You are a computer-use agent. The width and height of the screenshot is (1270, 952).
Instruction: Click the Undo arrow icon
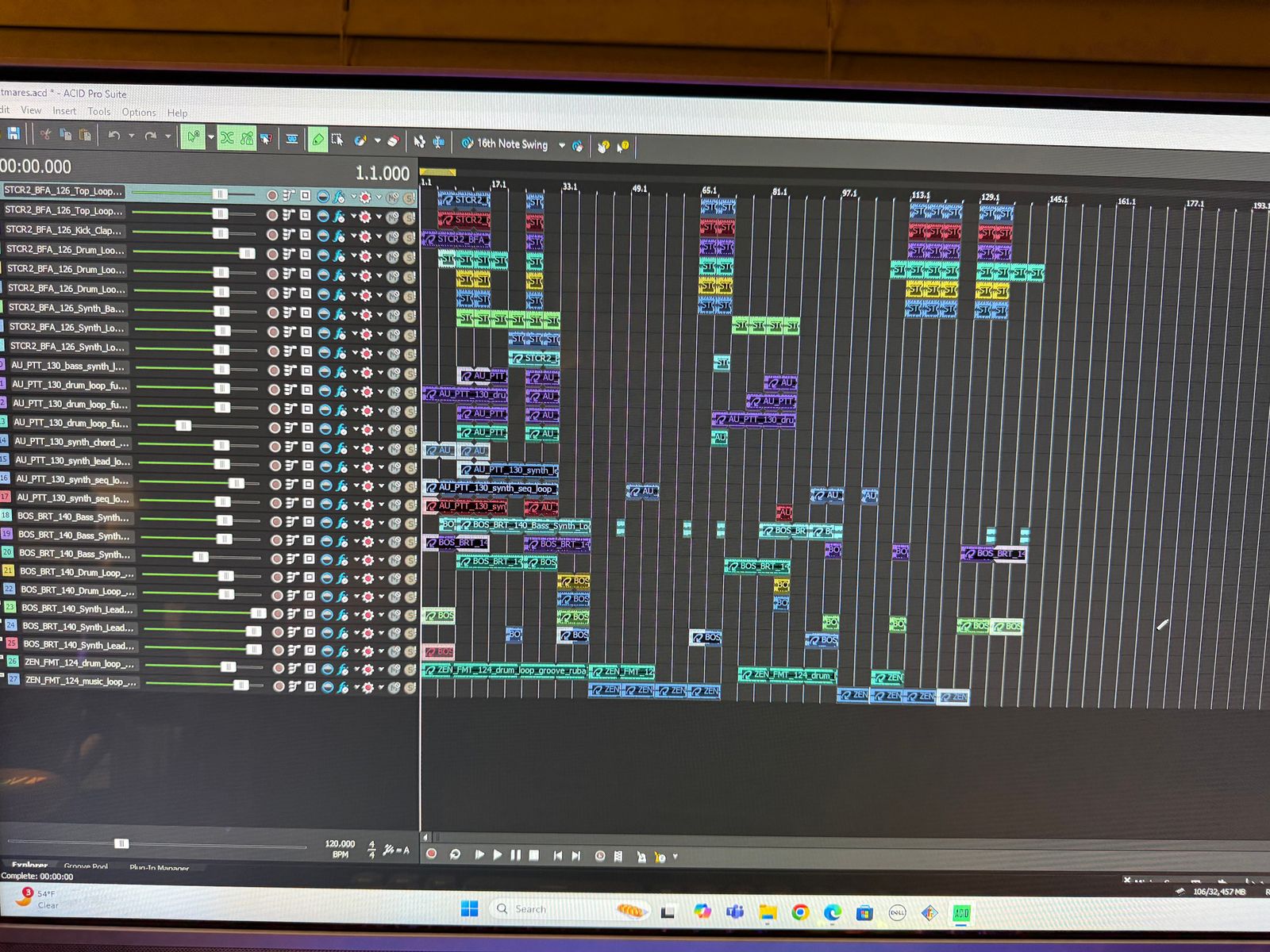pyautogui.click(x=114, y=136)
